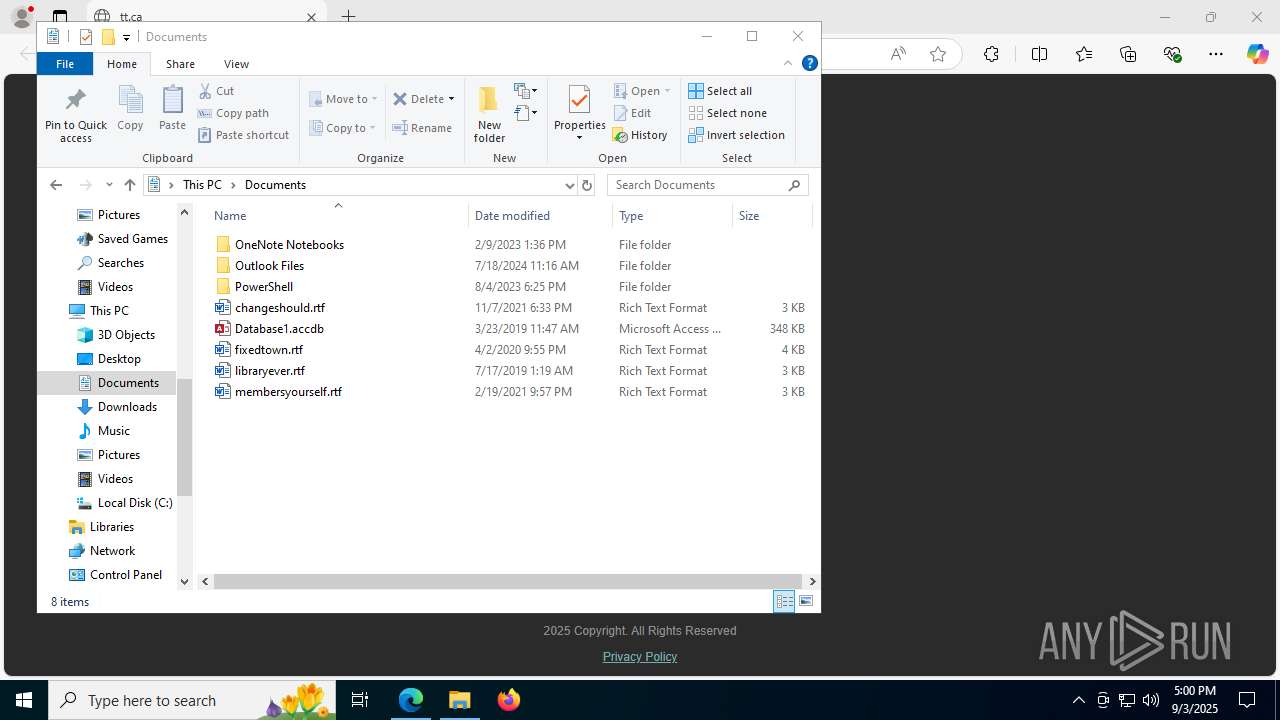
Task: Select the Database1.accdb file
Action: point(279,328)
